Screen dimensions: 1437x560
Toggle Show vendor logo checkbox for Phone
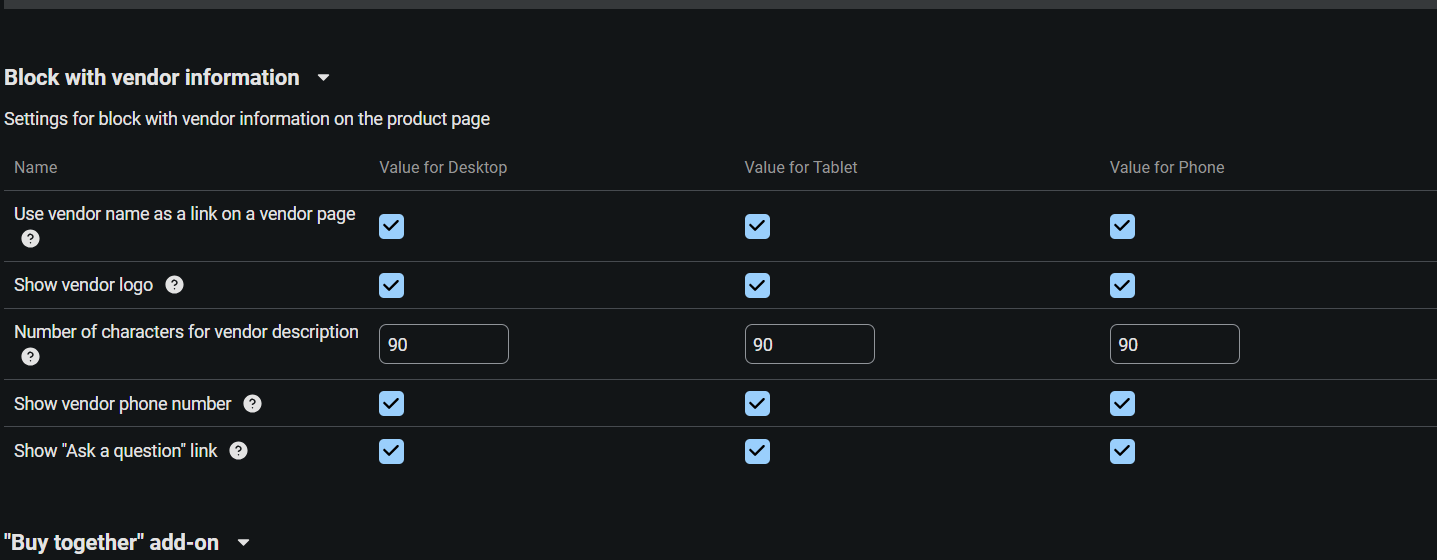click(1122, 286)
